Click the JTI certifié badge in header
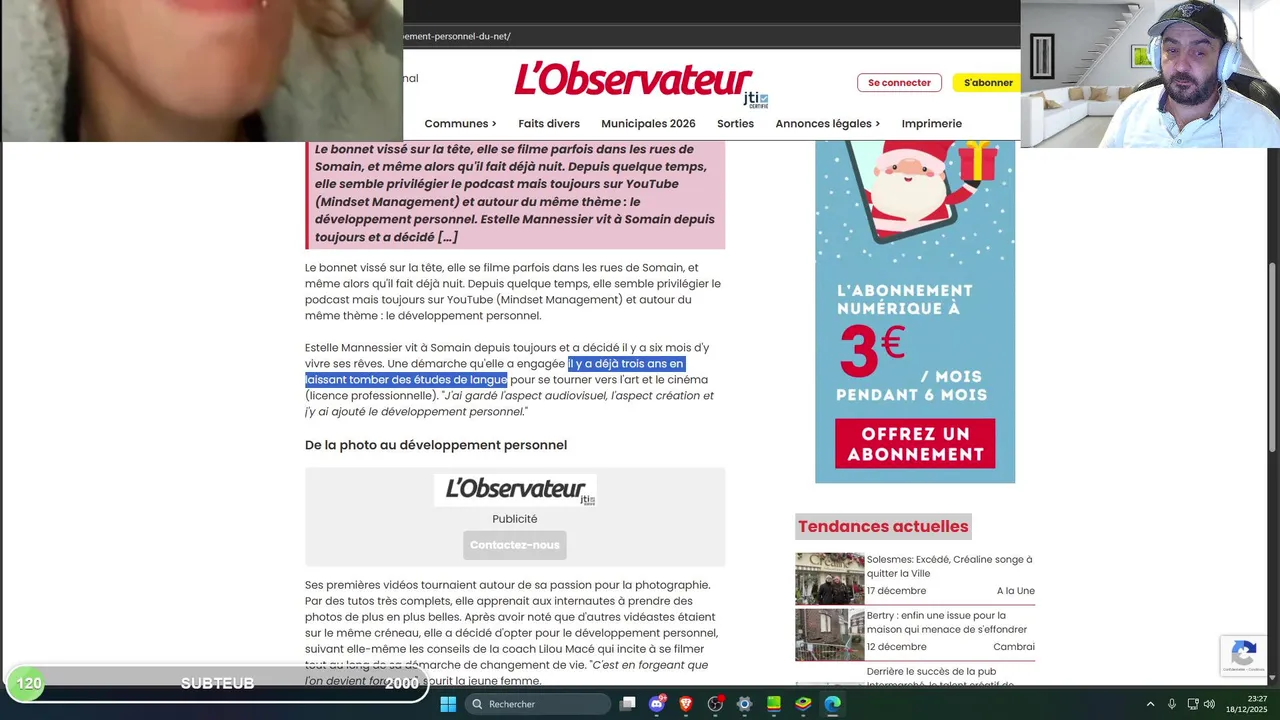Viewport: 1280px width, 720px height. coord(756,99)
